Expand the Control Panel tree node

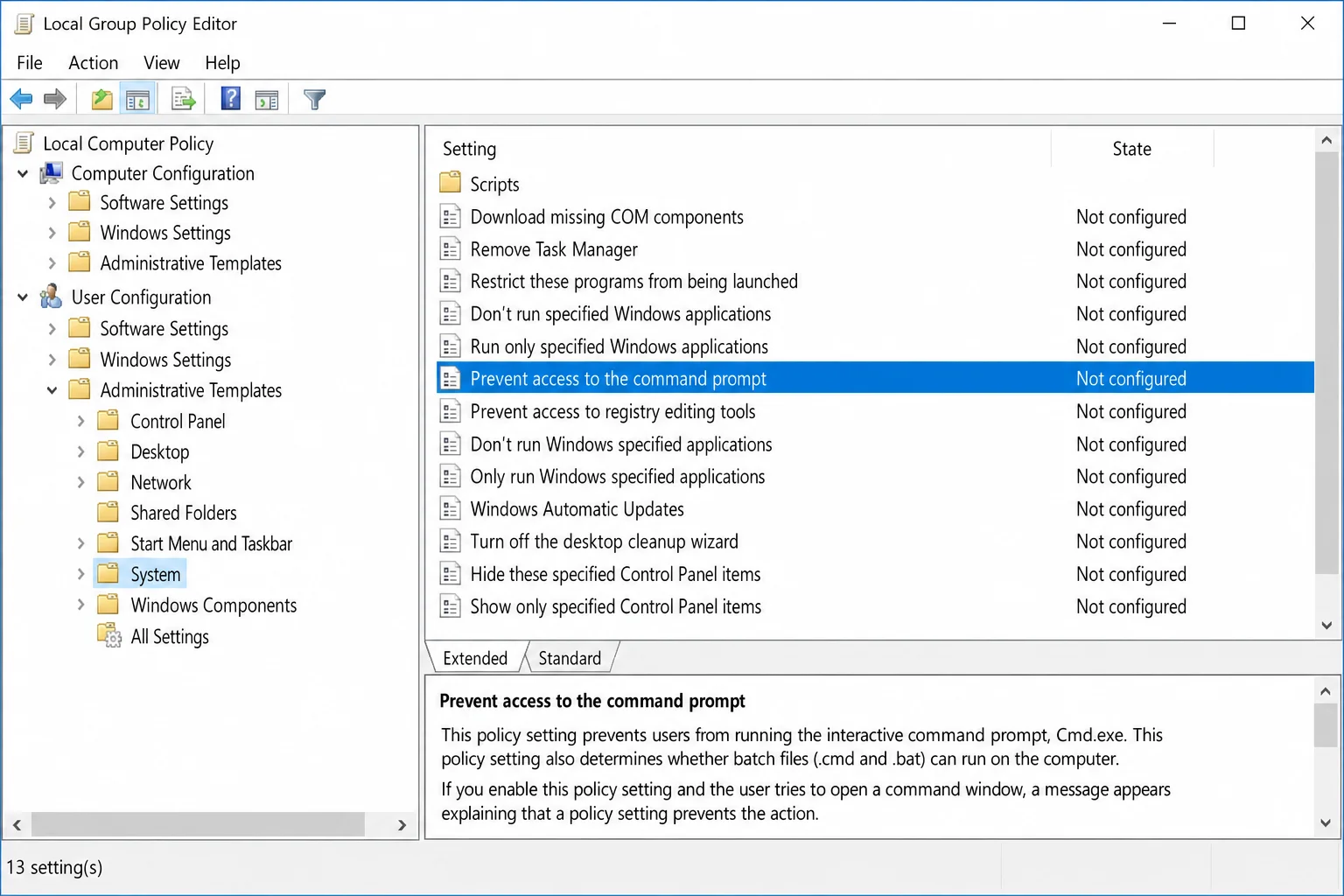click(x=80, y=421)
